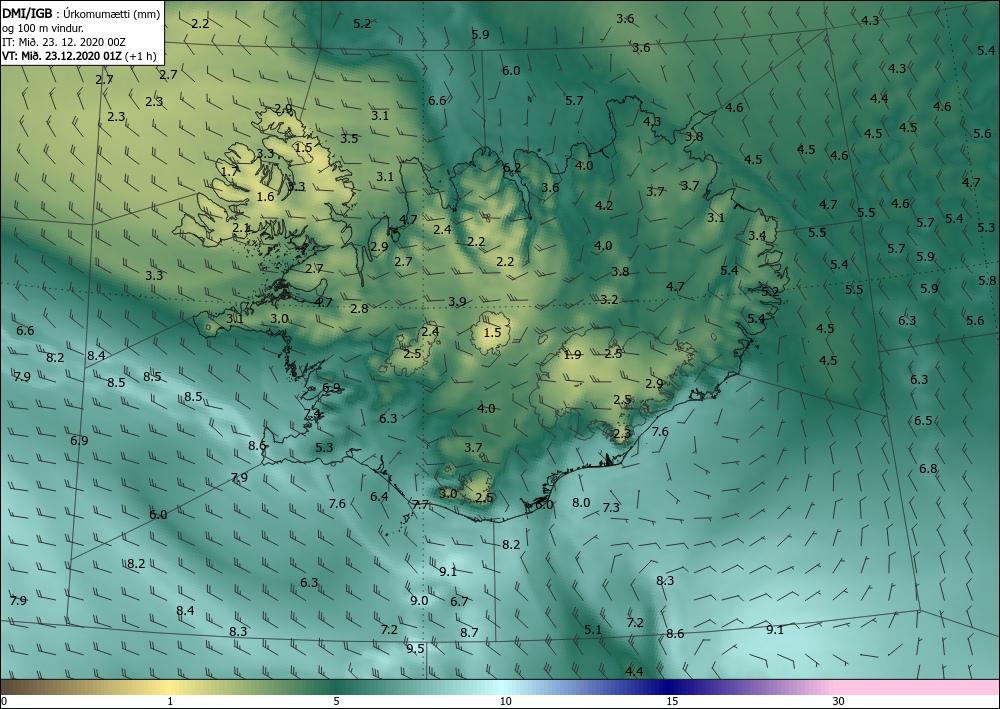Click the map value '7.3'
Image resolution: width=1000 pixels, height=709 pixels.
click(611, 508)
